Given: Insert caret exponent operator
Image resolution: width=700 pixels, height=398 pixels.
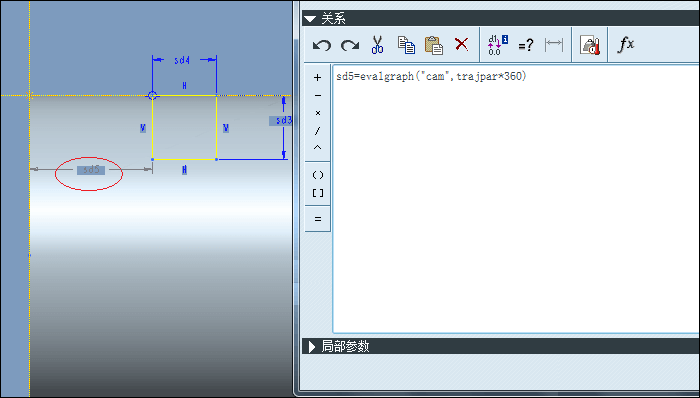Looking at the screenshot, I should (317, 148).
